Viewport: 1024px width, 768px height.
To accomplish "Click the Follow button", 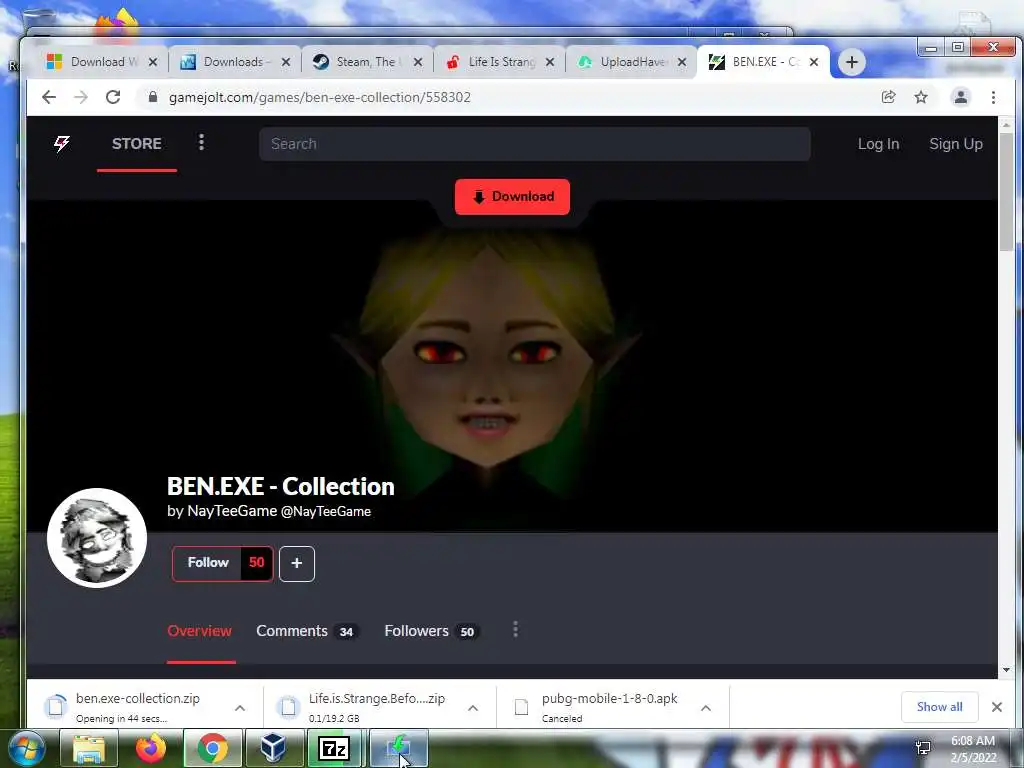I will [208, 563].
